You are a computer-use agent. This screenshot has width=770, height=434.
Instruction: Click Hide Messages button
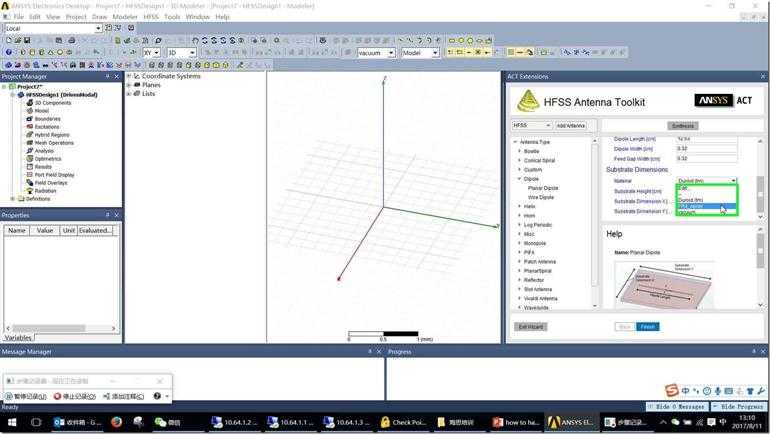[679, 407]
